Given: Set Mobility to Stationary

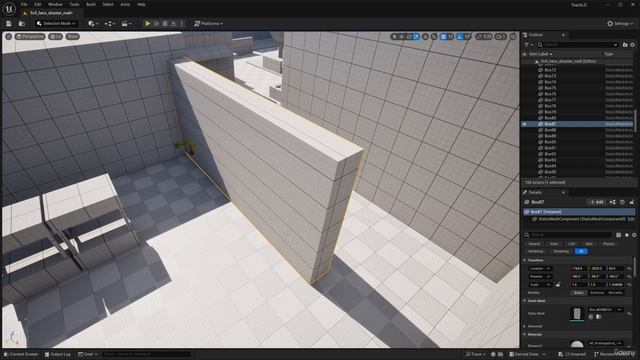Looking at the screenshot, I should (x=597, y=293).
